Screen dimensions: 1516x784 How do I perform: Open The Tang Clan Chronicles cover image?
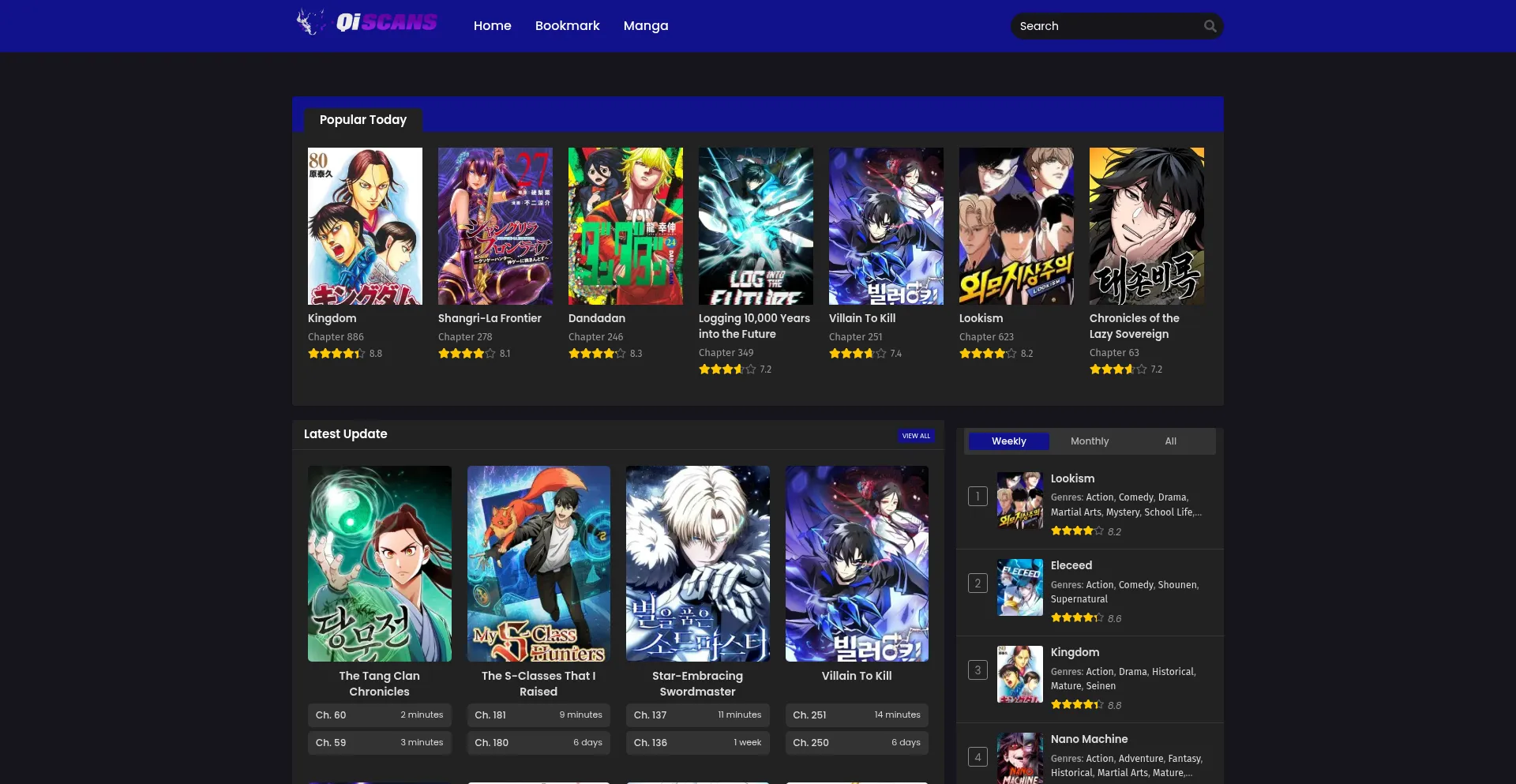(380, 564)
